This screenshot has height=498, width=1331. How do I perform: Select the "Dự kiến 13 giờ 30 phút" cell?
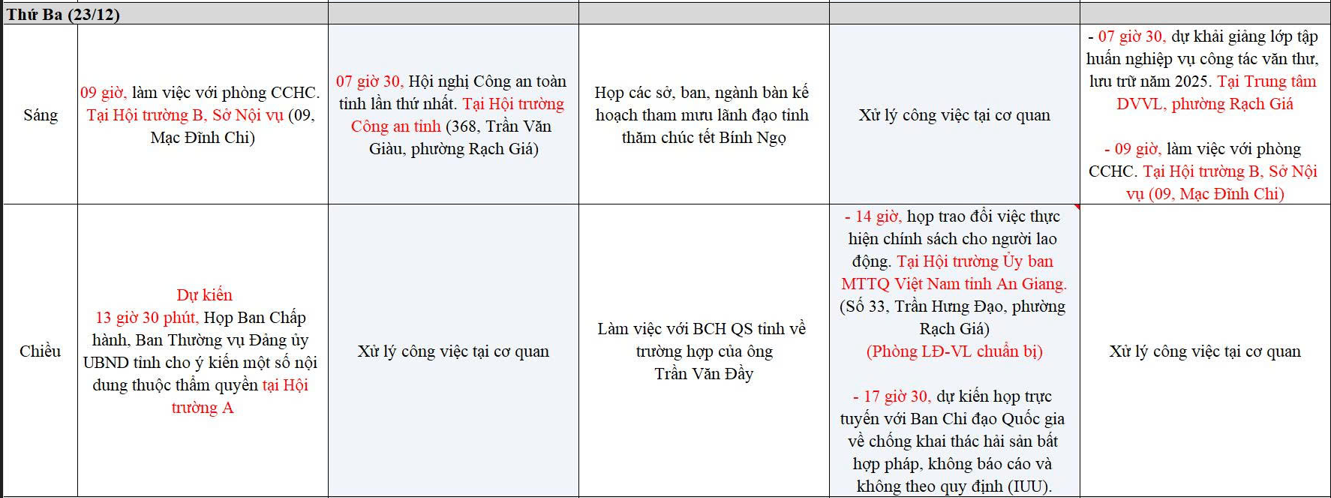(x=203, y=352)
